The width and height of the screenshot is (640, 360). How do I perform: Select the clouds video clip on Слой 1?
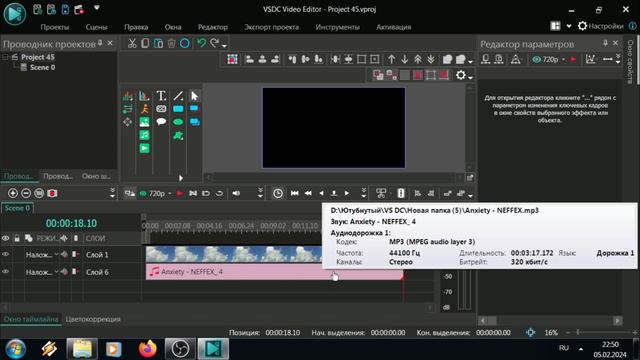coord(234,254)
